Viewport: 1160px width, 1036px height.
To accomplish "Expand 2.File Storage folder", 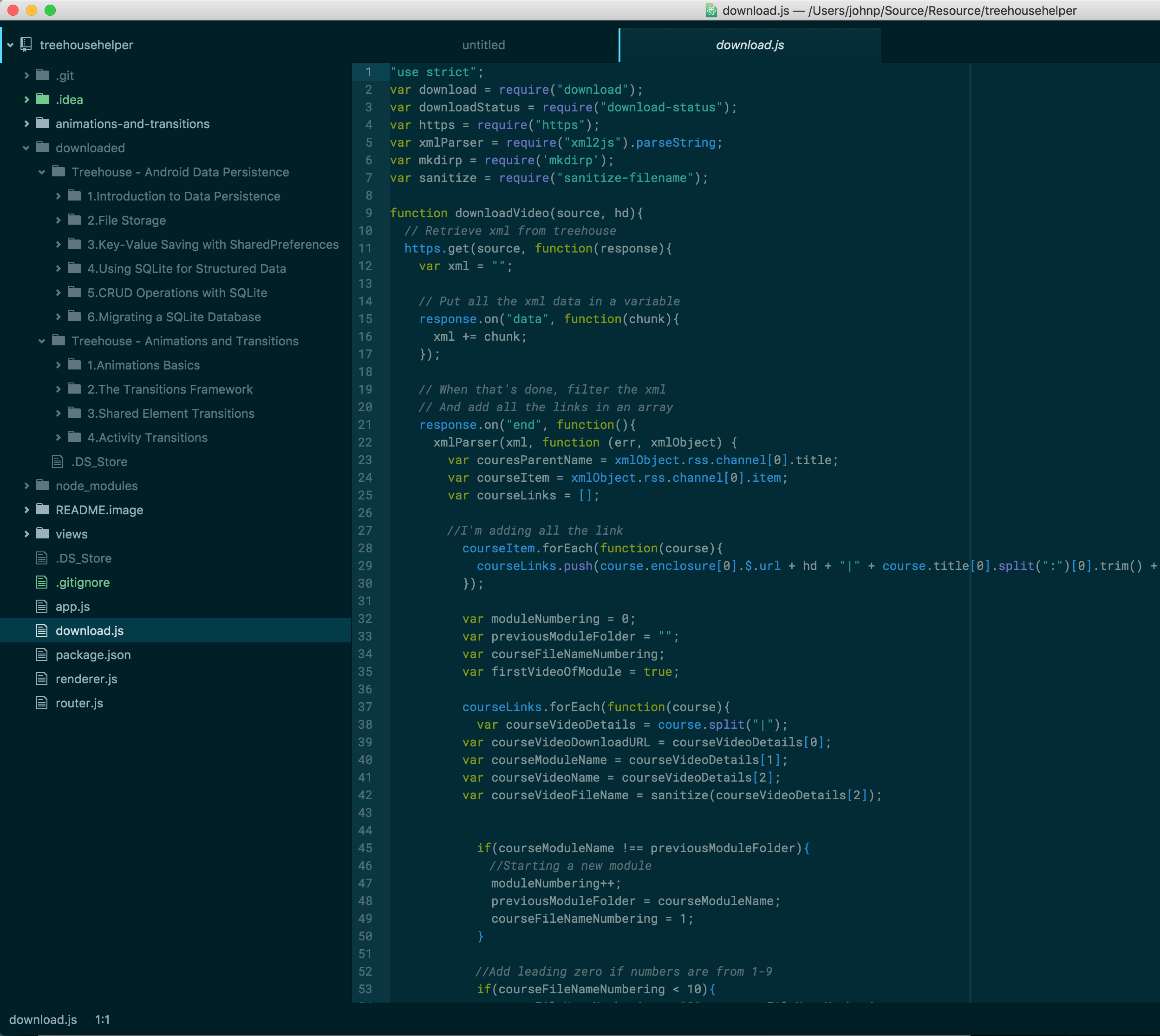I will click(x=58, y=220).
